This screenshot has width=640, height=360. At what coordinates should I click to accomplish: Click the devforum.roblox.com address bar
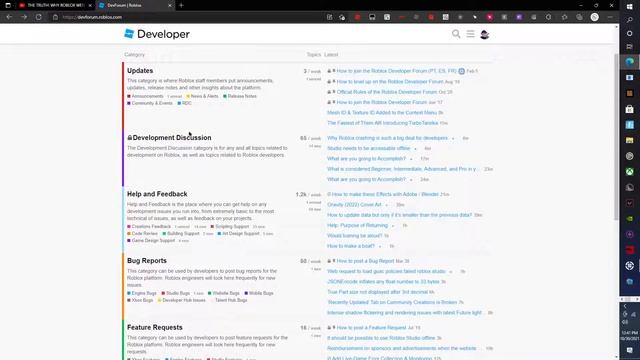click(188, 17)
